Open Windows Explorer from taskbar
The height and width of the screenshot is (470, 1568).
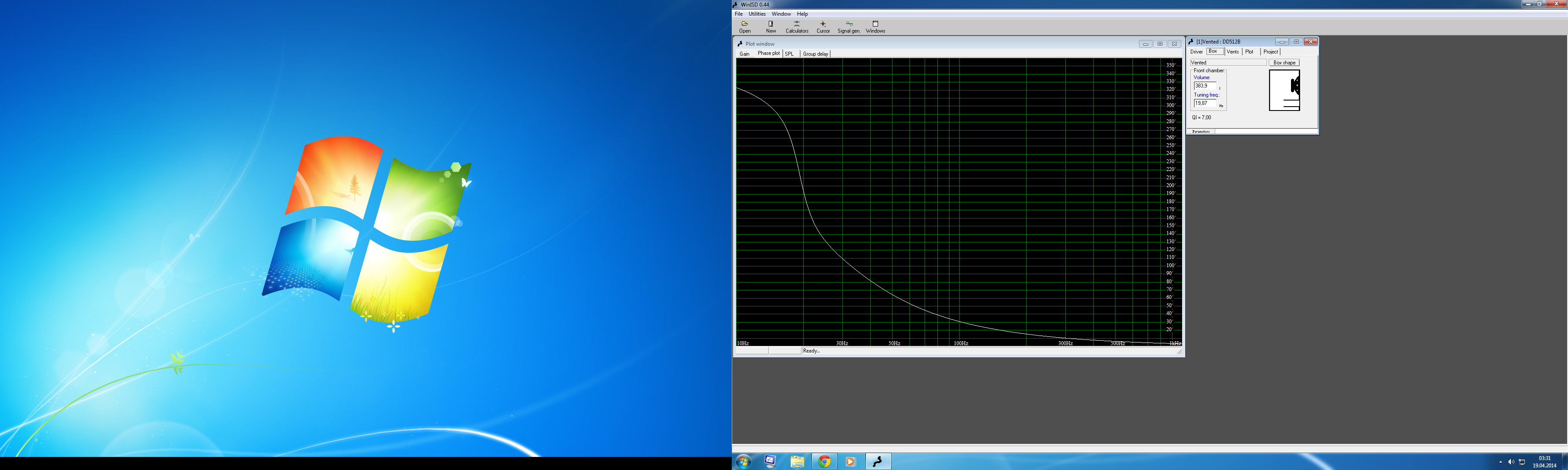[797, 461]
